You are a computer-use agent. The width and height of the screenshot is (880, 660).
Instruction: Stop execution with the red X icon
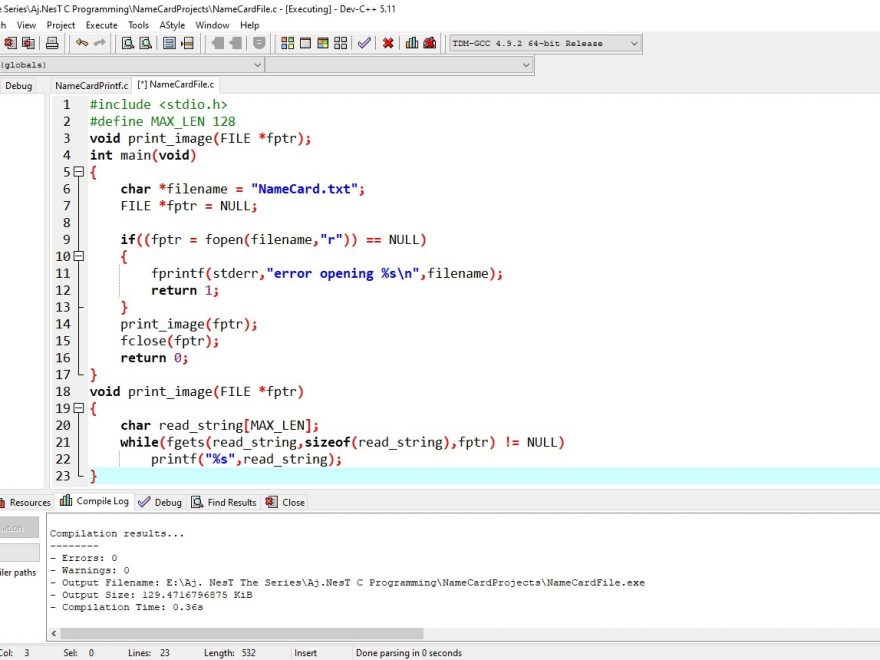coord(388,43)
